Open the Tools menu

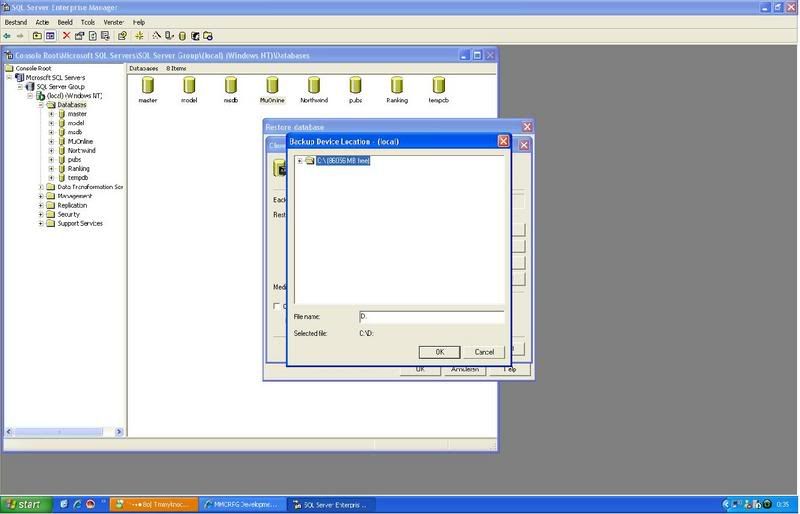[x=88, y=21]
